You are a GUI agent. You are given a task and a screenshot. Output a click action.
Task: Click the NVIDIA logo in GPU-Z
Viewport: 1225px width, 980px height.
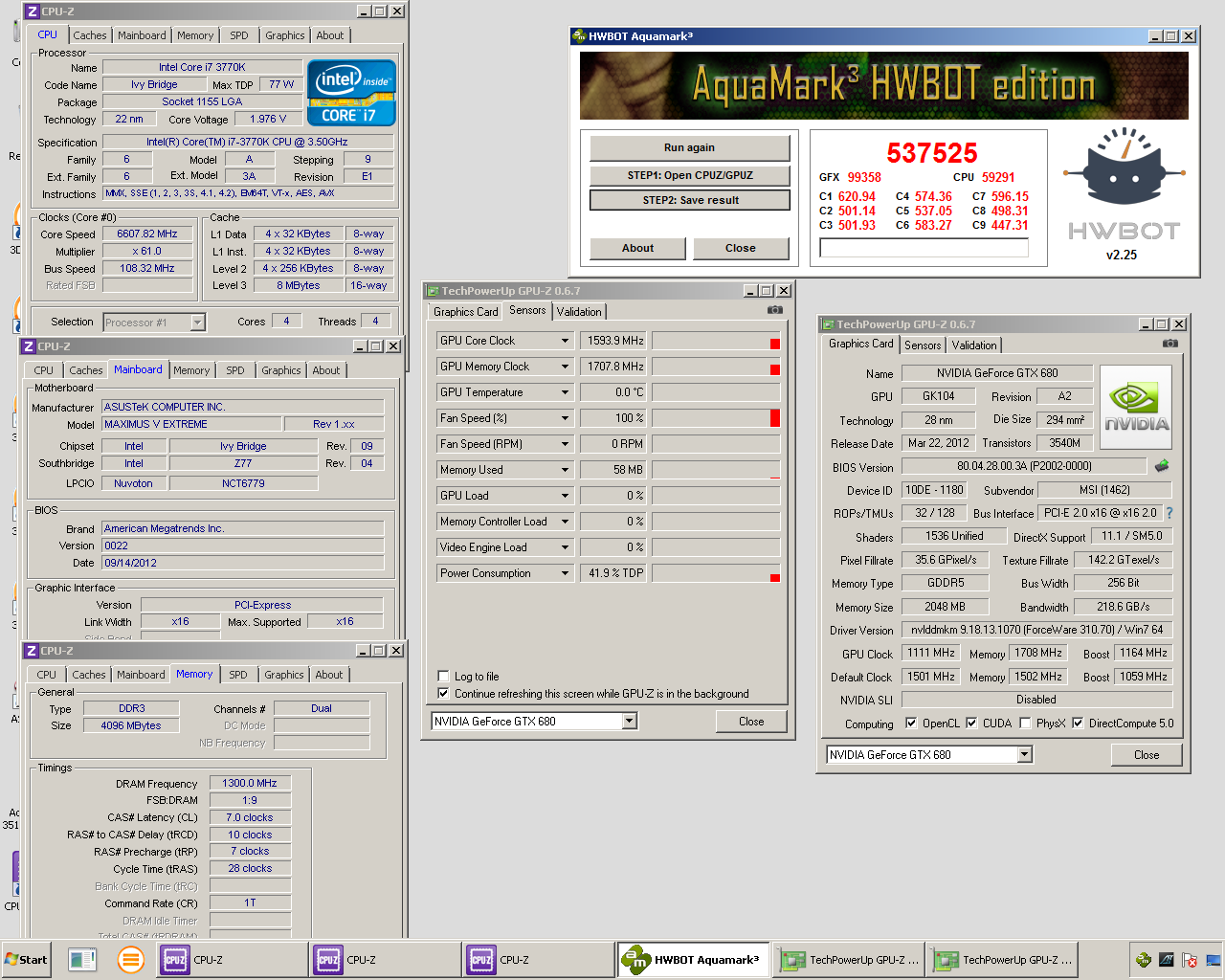click(1136, 409)
